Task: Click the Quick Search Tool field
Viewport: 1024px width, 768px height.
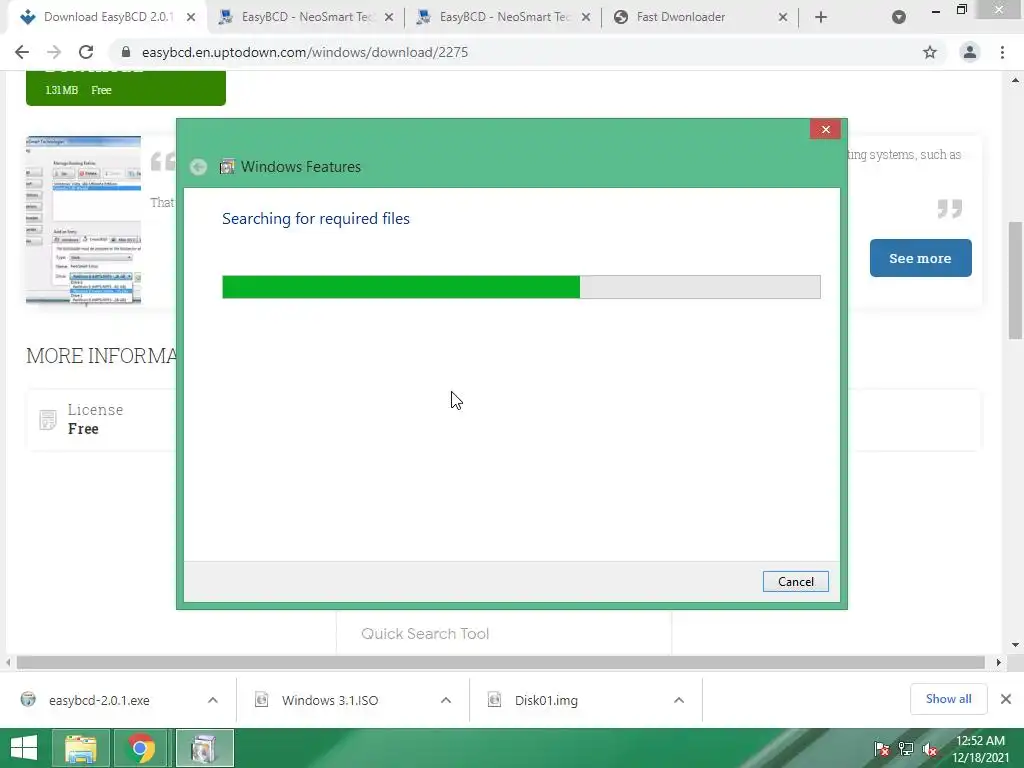Action: click(504, 634)
